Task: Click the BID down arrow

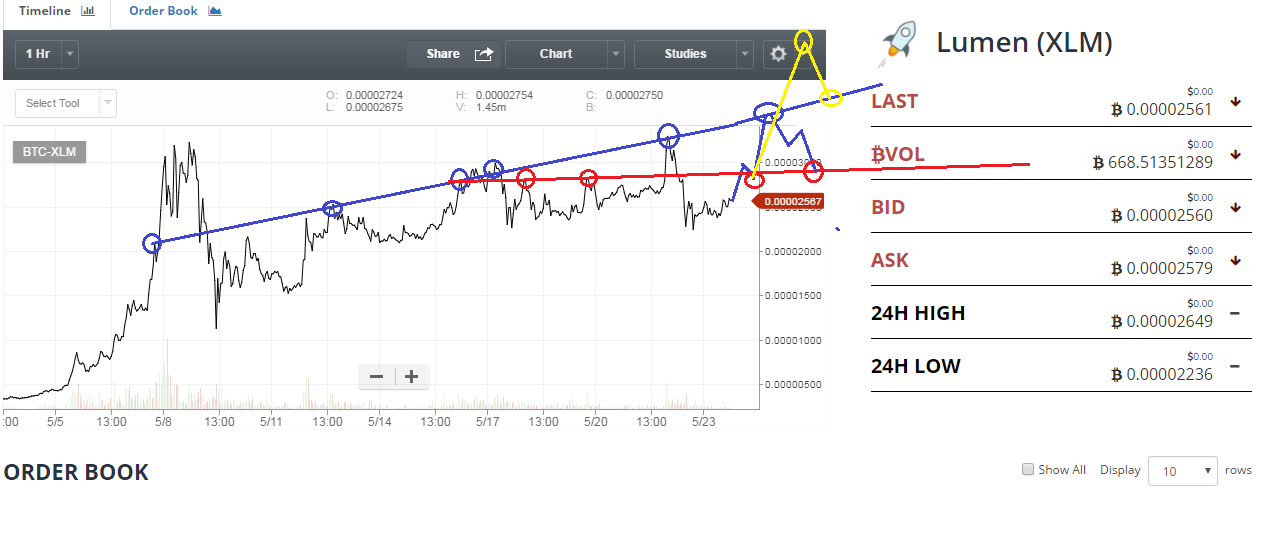Action: coord(1236,207)
